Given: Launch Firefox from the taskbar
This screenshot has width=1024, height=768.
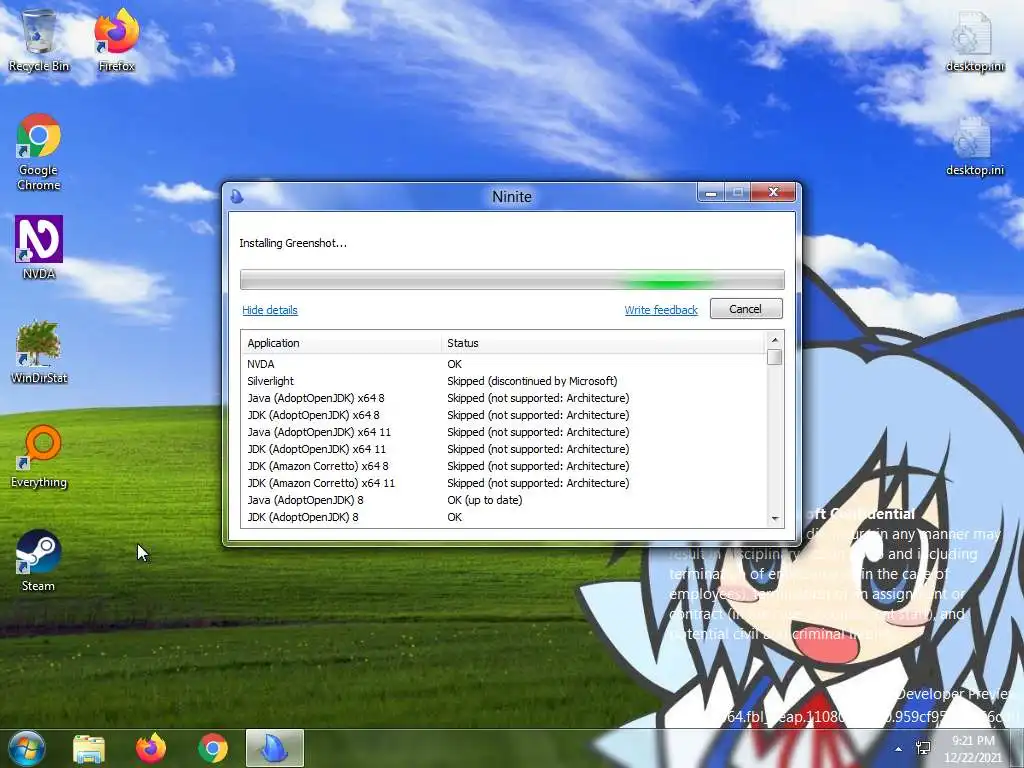Looking at the screenshot, I should [x=151, y=748].
